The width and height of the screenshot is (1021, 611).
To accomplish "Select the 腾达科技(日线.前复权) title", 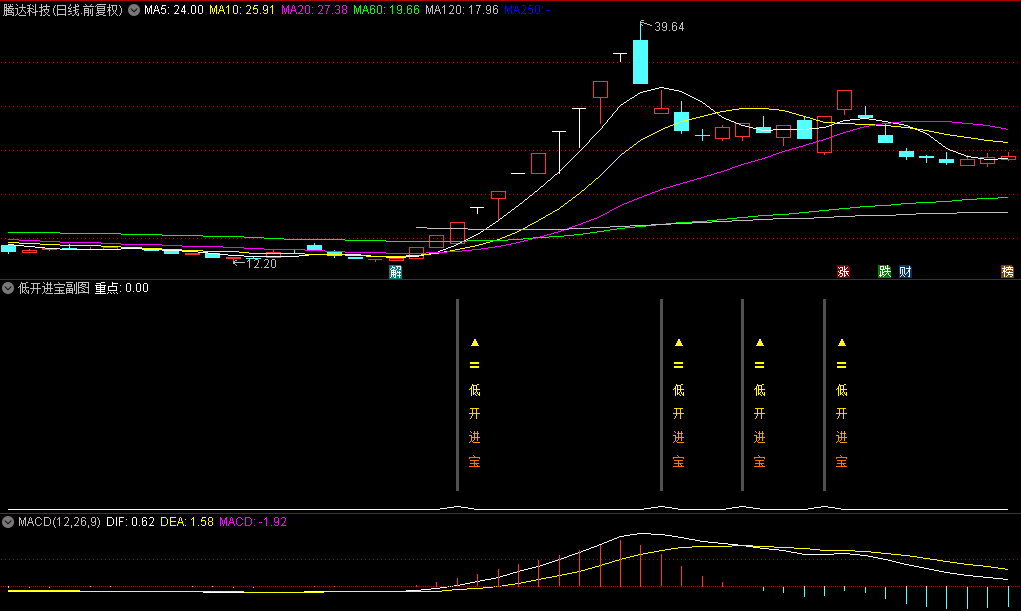I will point(63,10).
